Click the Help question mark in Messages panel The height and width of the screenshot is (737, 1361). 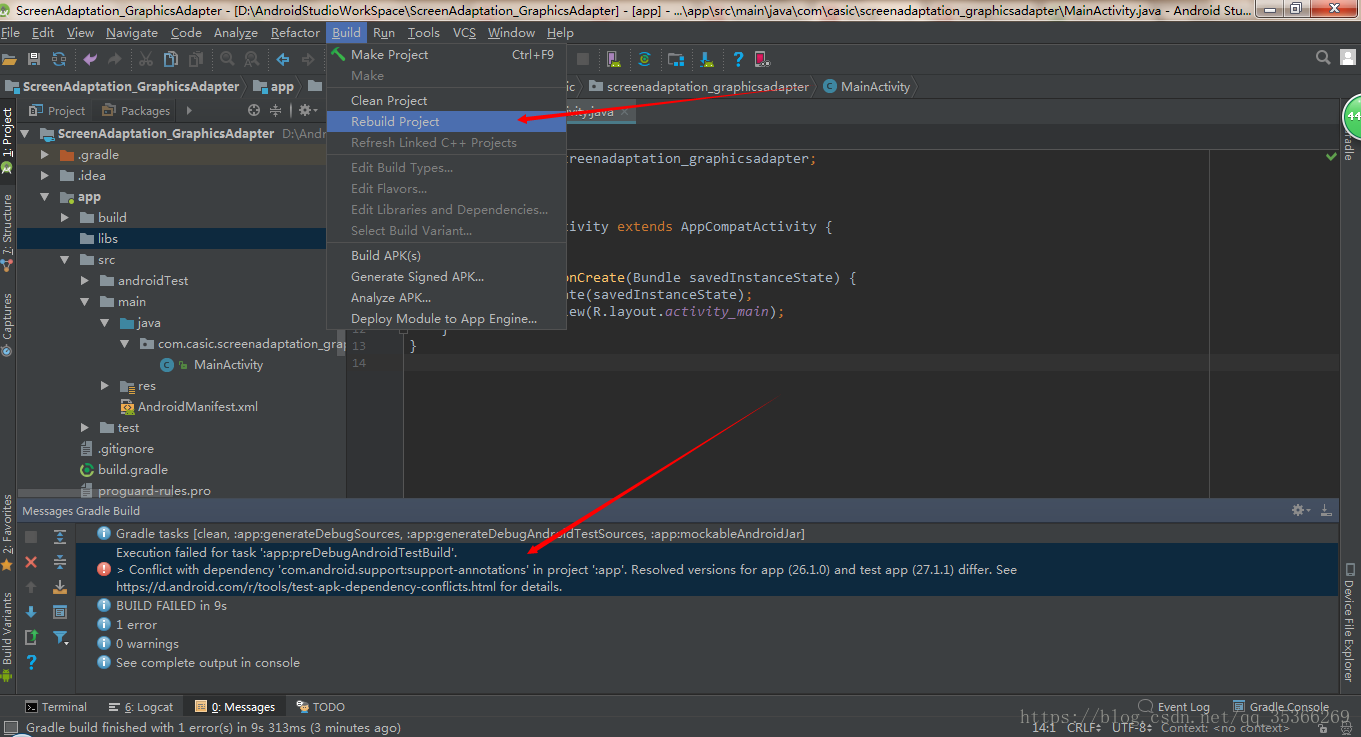31,662
